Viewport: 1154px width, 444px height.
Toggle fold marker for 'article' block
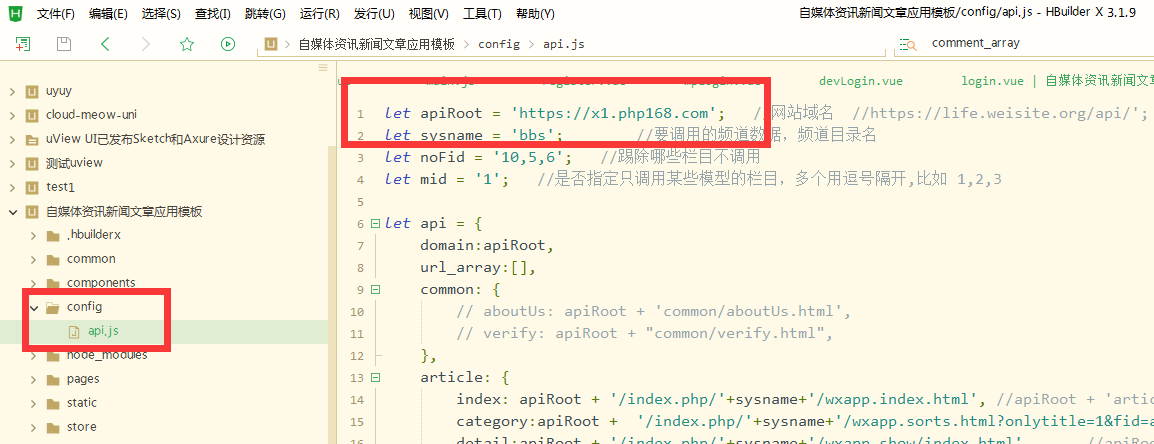pyautogui.click(x=375, y=378)
